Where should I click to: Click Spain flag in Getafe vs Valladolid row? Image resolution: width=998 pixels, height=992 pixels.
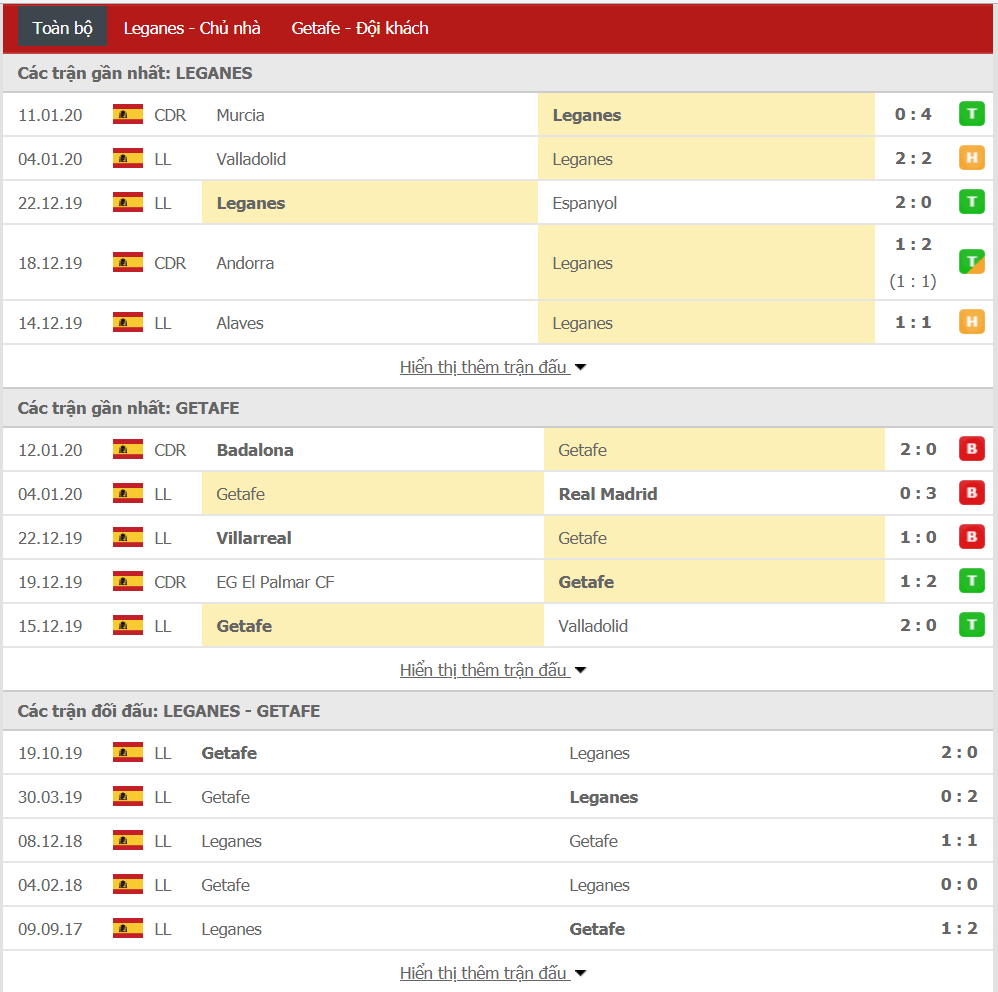(128, 625)
